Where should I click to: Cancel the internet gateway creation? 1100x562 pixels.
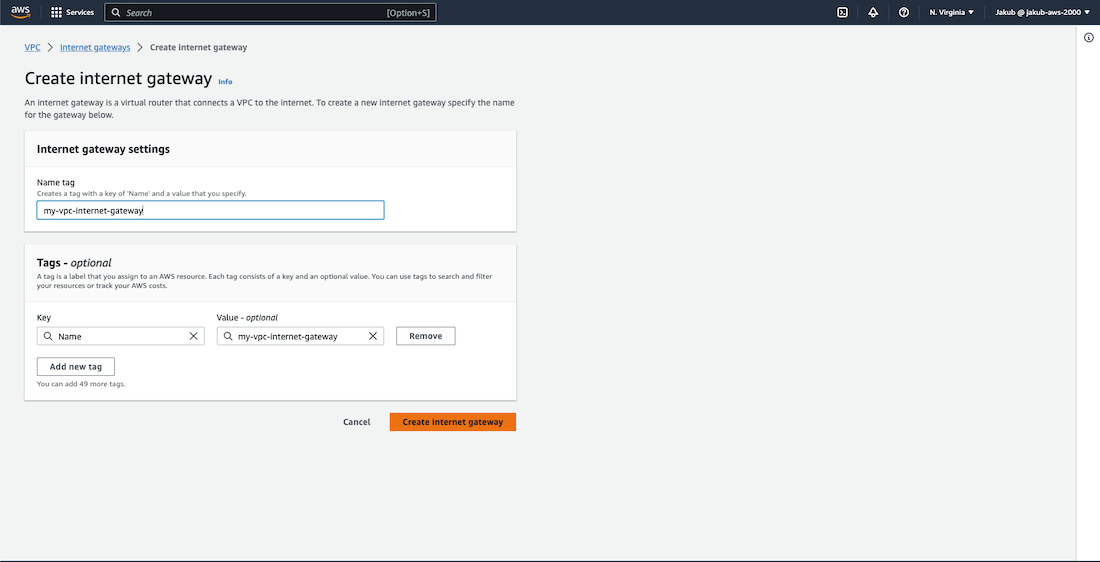(356, 422)
